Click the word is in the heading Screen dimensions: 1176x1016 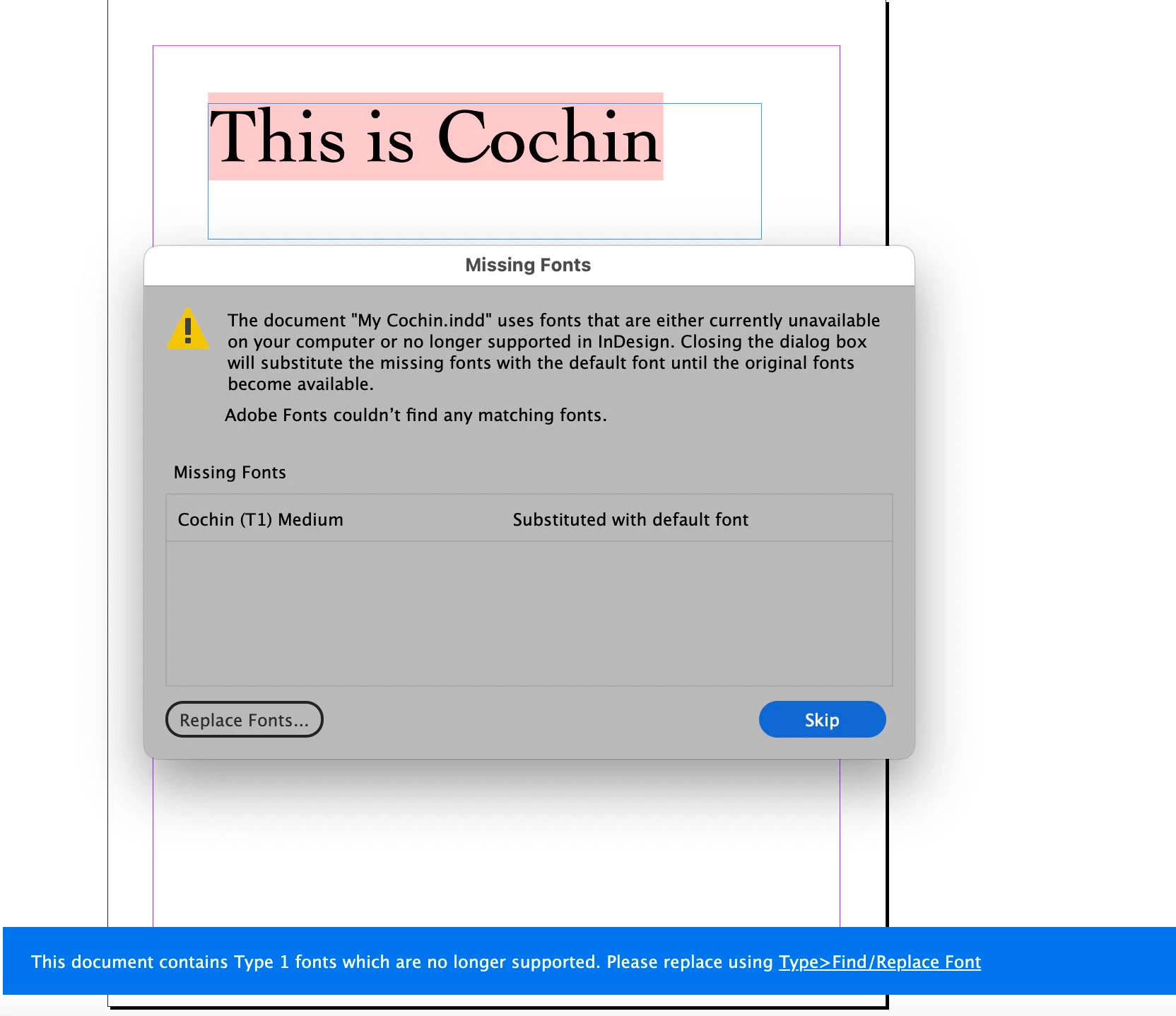click(x=390, y=138)
